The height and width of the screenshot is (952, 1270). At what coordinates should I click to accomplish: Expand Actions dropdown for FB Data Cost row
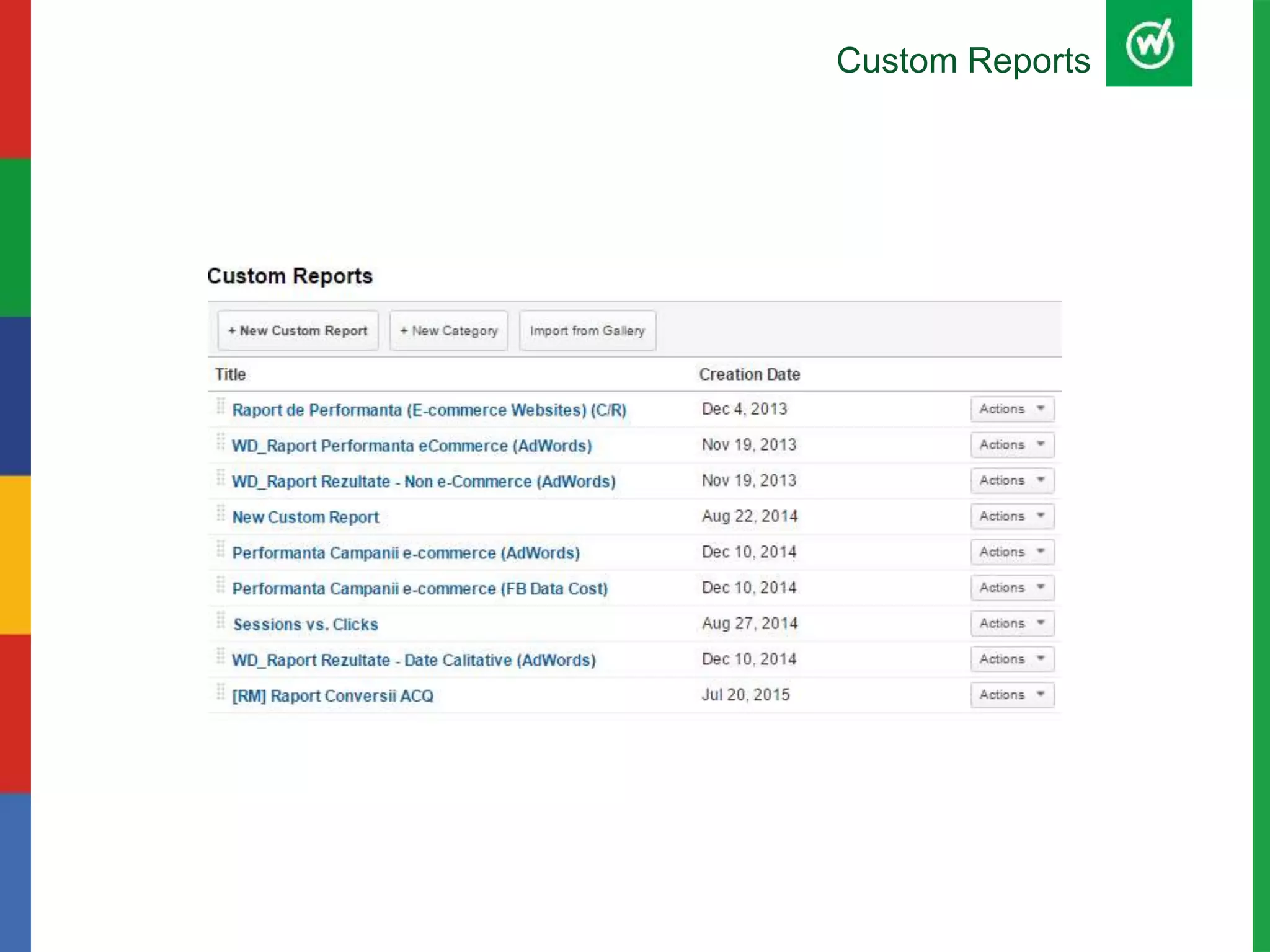1012,588
